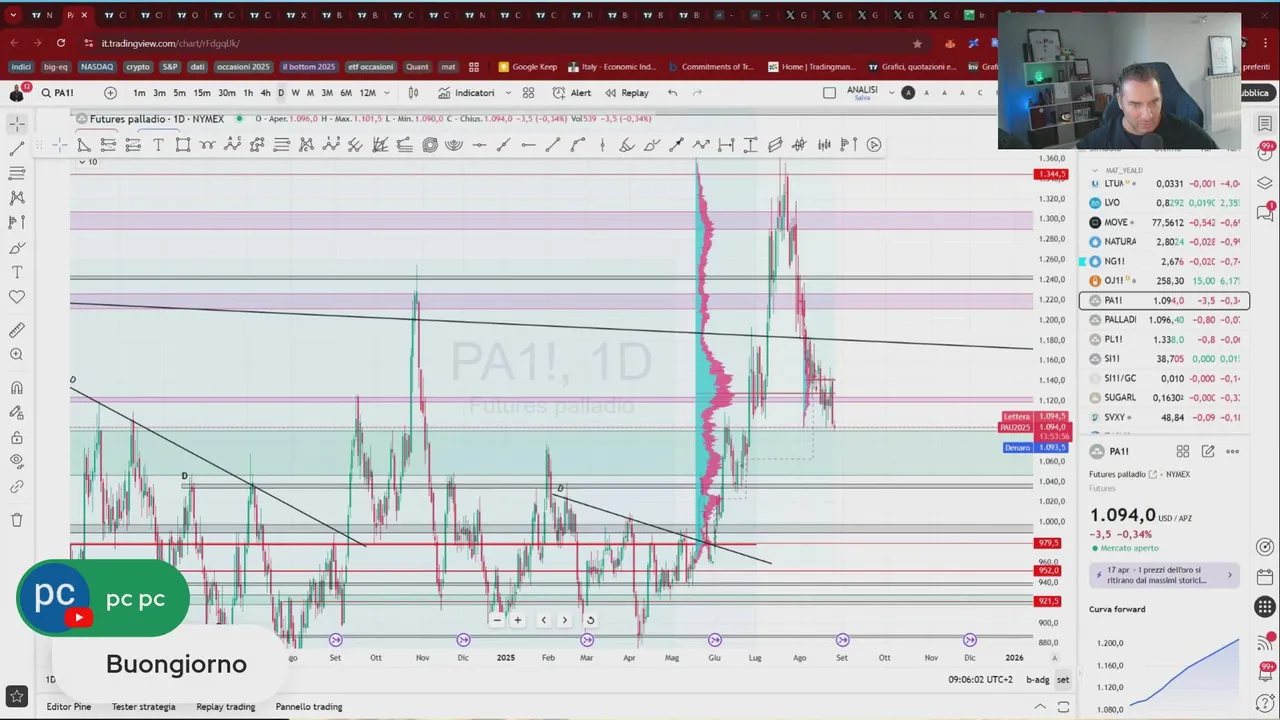Click the redo arrow
1280x720 pixels.
click(x=697, y=93)
